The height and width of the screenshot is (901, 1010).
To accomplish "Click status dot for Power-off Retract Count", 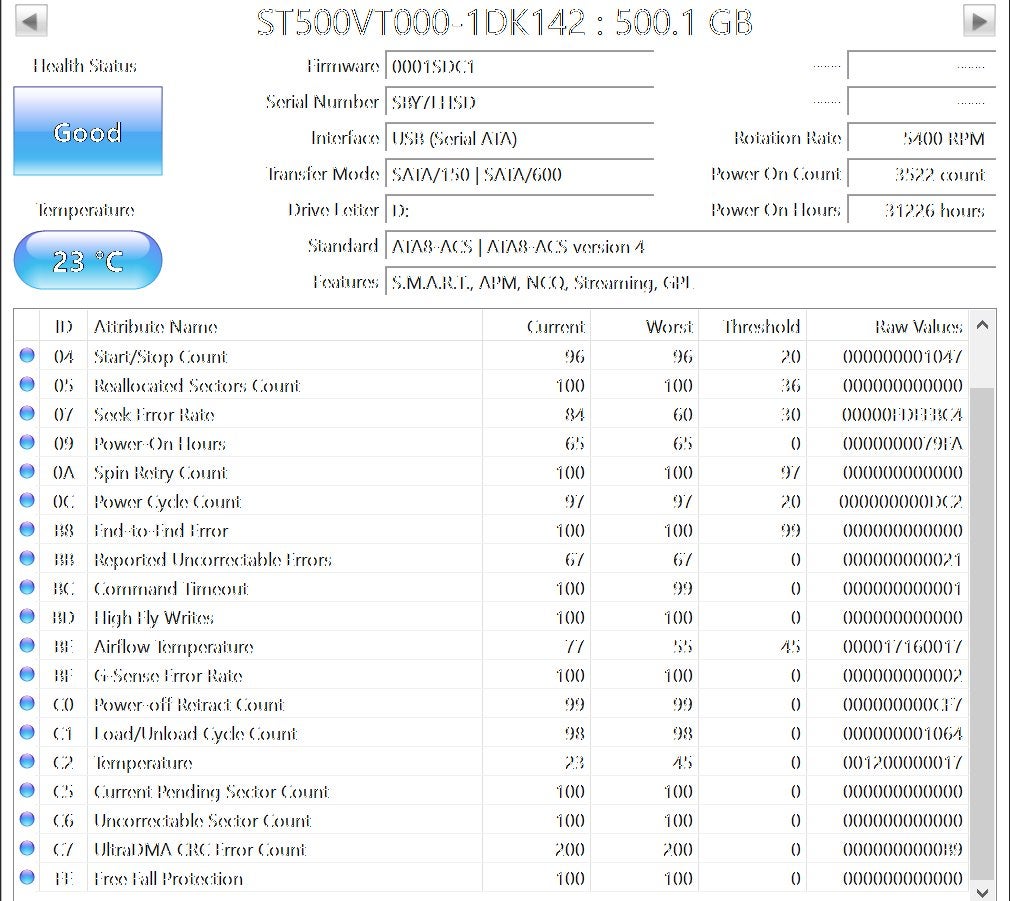I will click(27, 703).
